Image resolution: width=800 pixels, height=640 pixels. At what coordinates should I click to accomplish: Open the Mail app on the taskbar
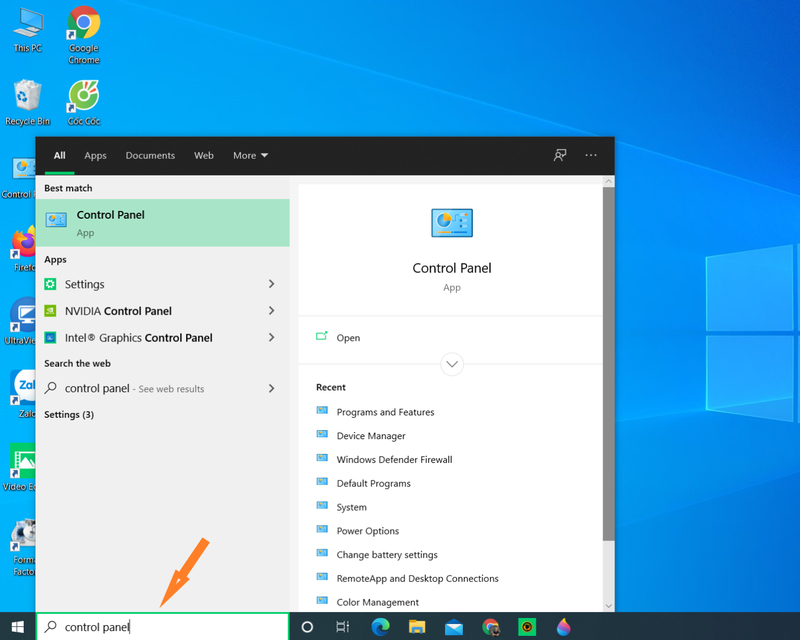(454, 627)
